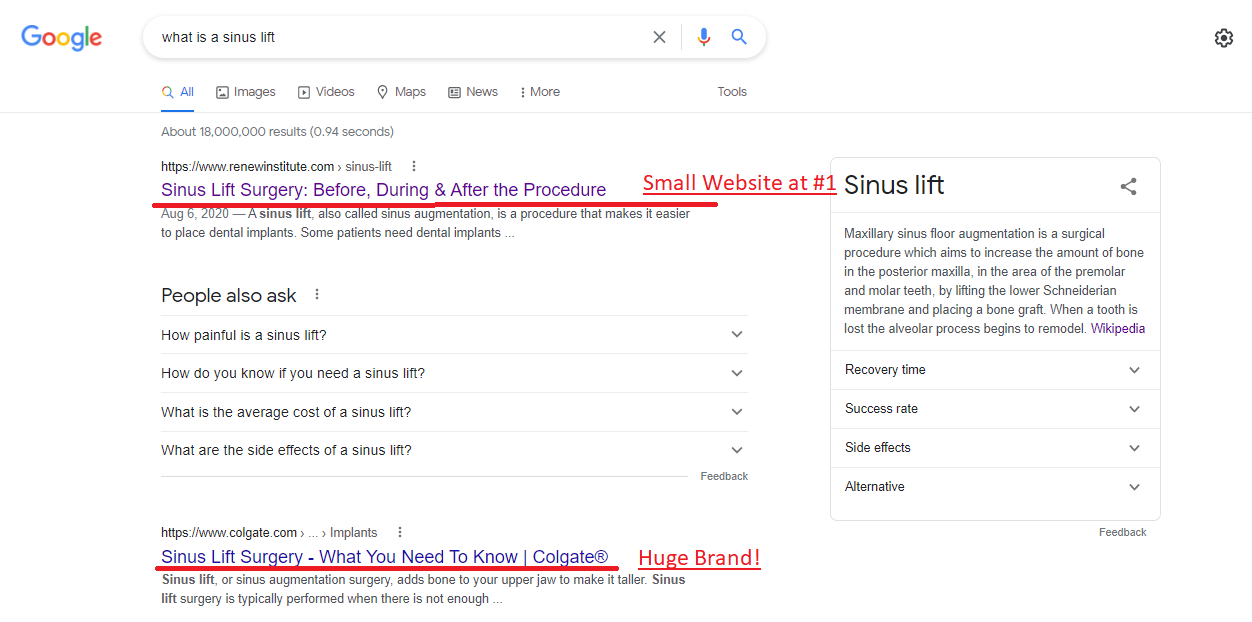1252x622 pixels.
Task: Start voice search with microphone icon
Action: tap(704, 37)
